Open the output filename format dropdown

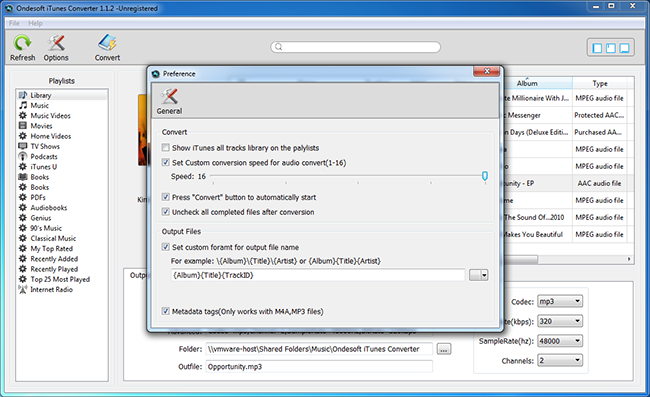[478, 275]
